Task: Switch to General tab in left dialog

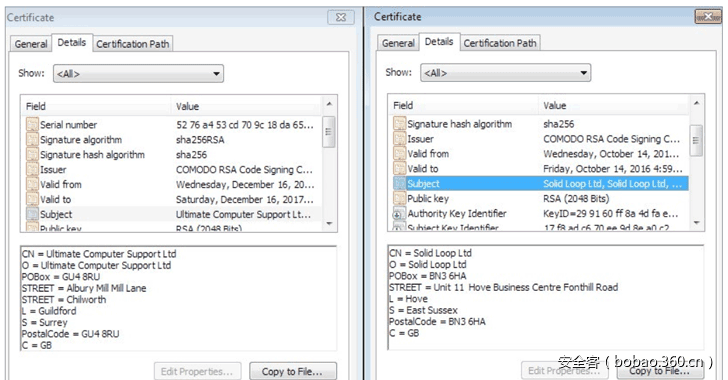Action: tap(31, 44)
